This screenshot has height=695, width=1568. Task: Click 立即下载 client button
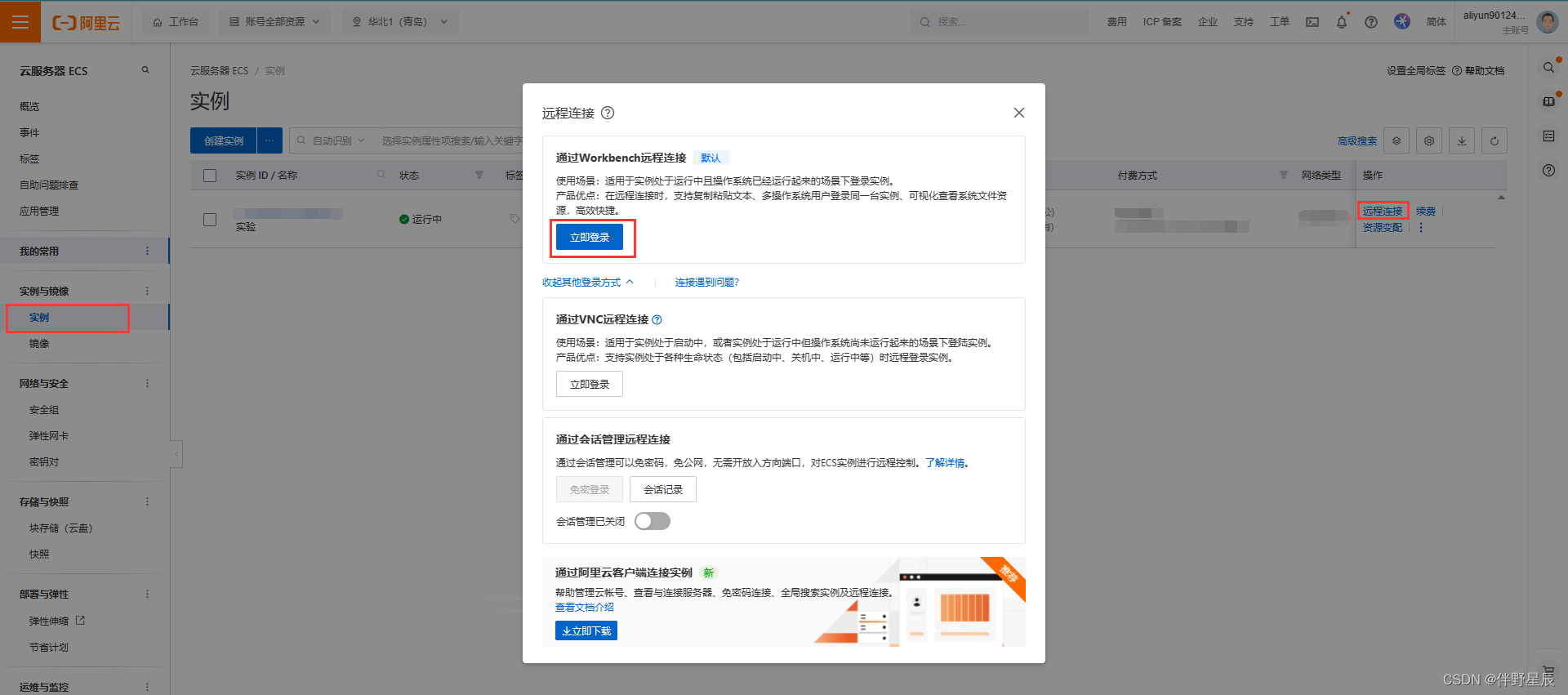click(586, 630)
